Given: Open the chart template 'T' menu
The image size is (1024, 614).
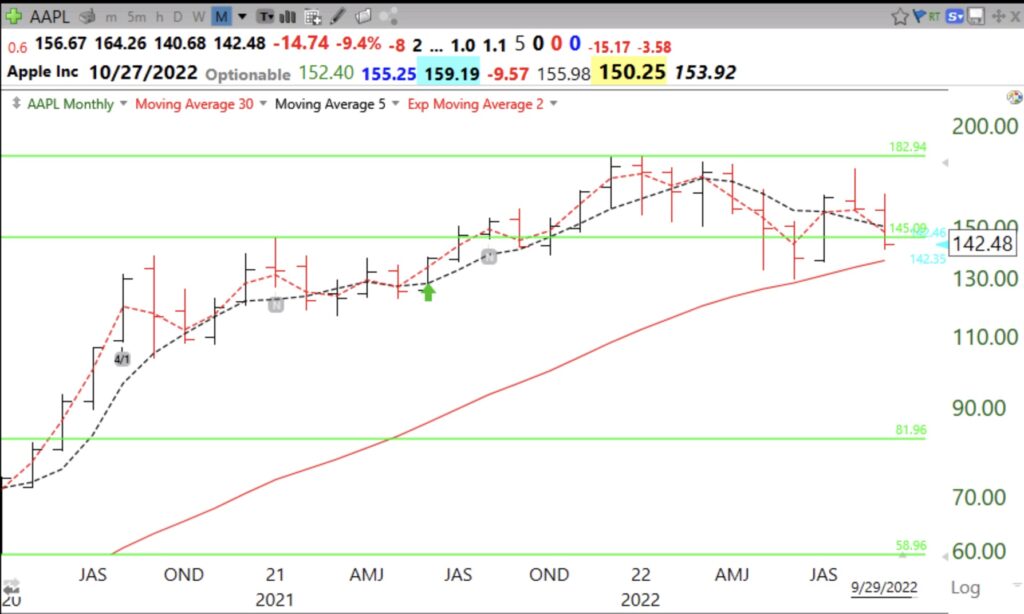Looking at the screenshot, I should click(x=265, y=17).
